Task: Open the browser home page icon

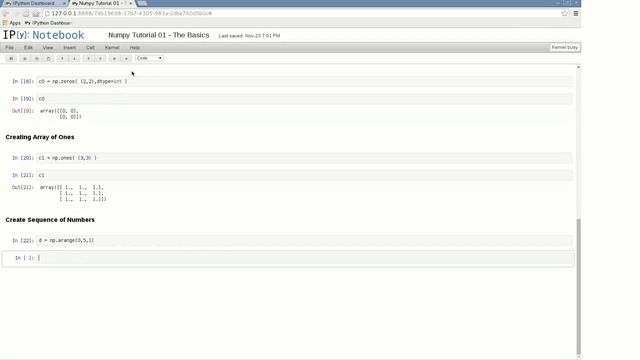Action: (36, 13)
